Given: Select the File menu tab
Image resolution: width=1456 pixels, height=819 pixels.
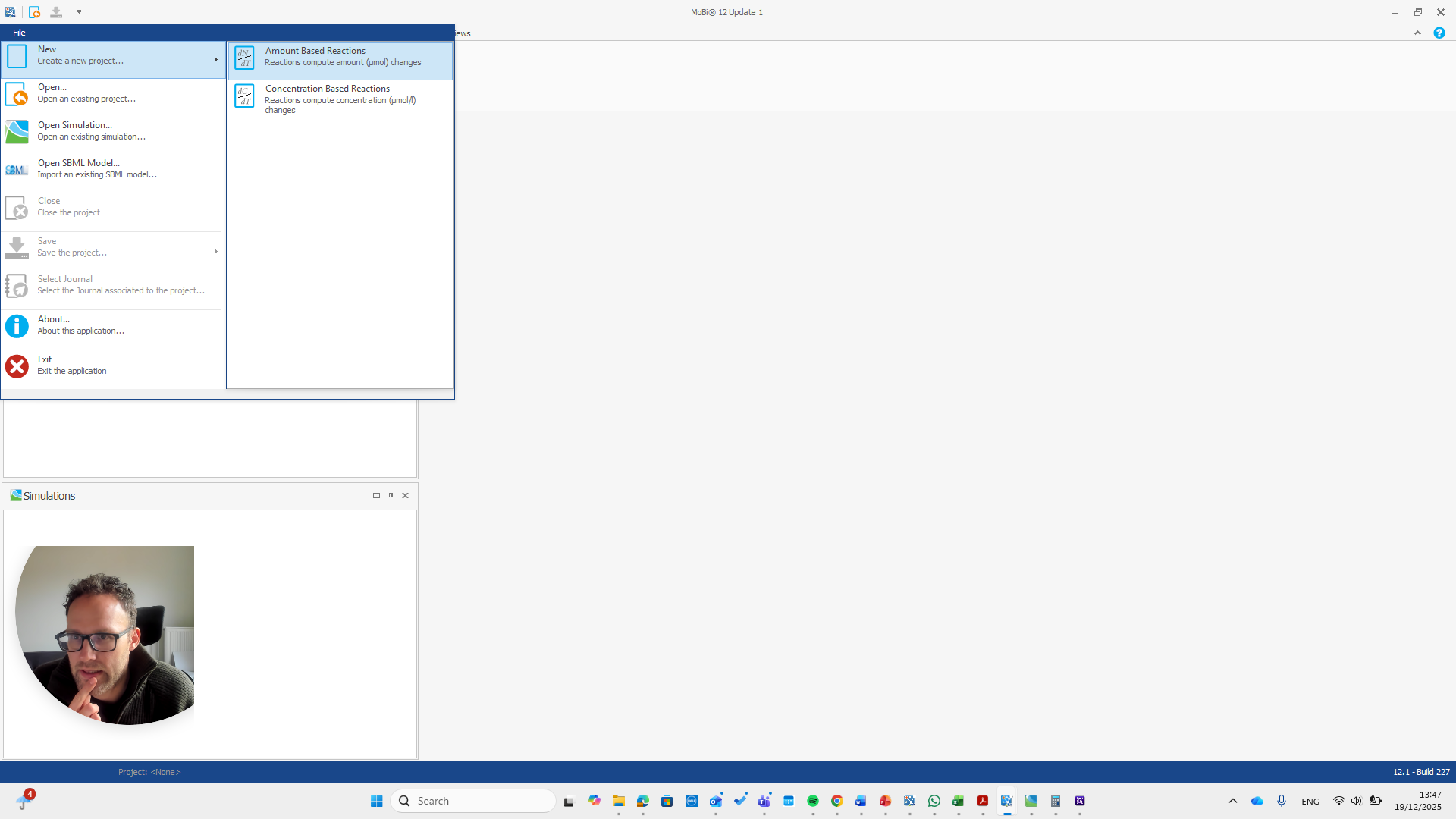Looking at the screenshot, I should click(x=19, y=33).
